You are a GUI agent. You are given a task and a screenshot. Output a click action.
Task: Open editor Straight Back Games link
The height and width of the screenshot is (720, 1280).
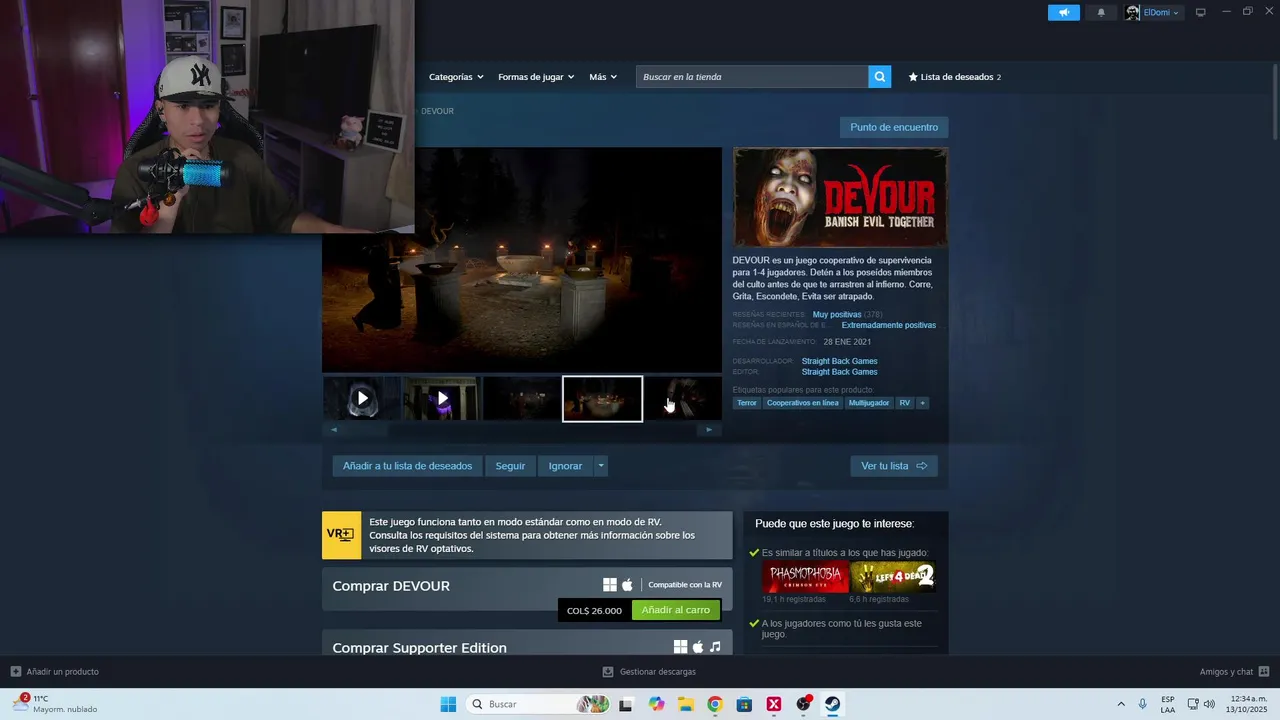(839, 372)
